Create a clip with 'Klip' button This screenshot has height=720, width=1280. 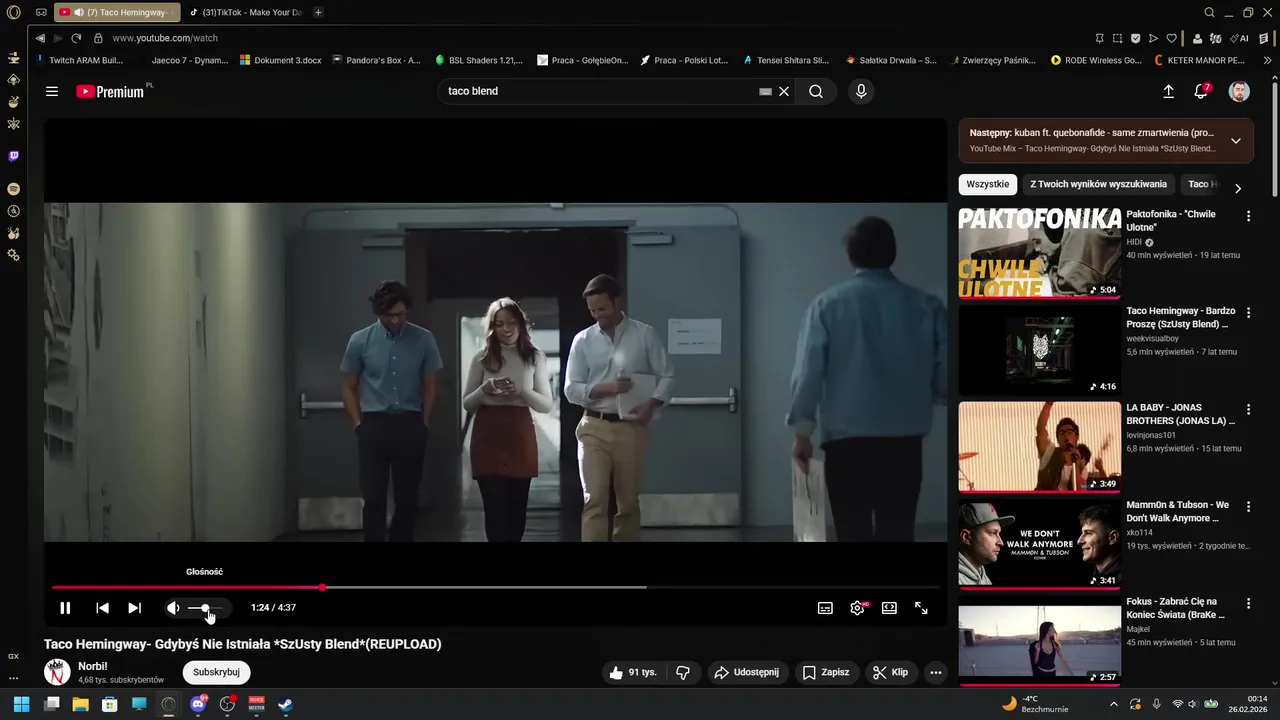tap(890, 672)
